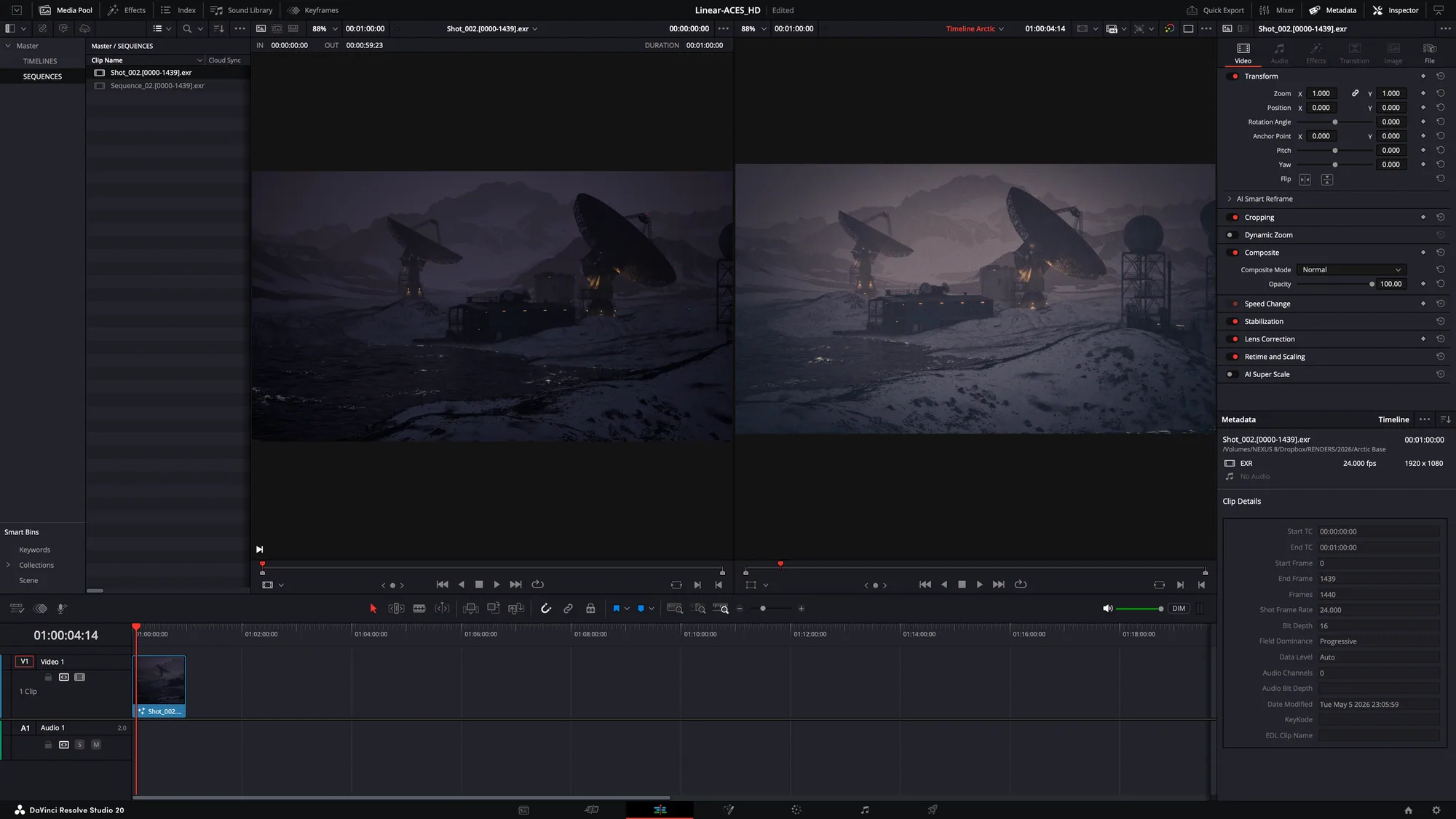This screenshot has height=819, width=1456.
Task: Toggle the position lock padlock icon
Action: click(590, 609)
